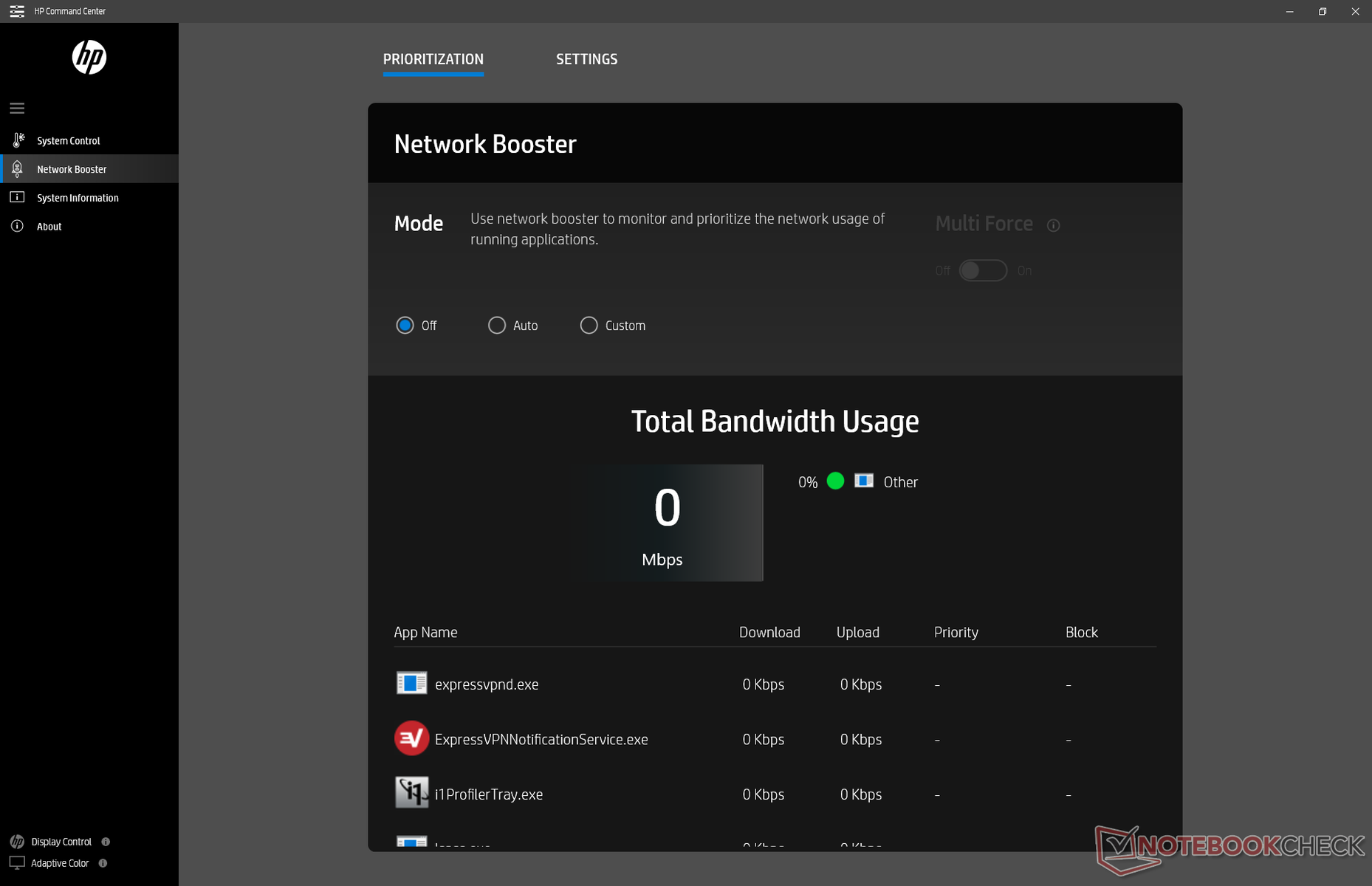Image resolution: width=1372 pixels, height=886 pixels.
Task: Switch to the SETTINGS tab
Action: coord(586,59)
